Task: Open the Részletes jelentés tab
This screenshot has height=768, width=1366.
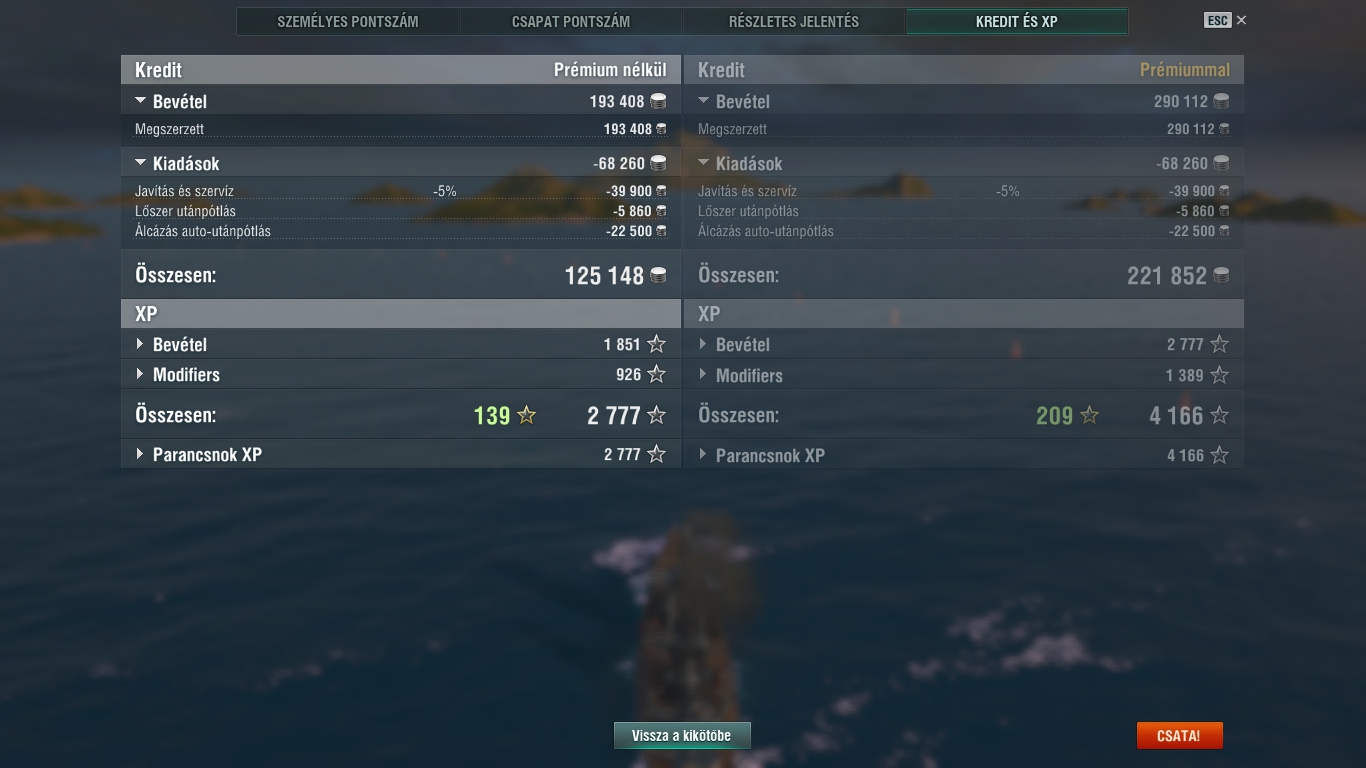Action: coord(794,21)
